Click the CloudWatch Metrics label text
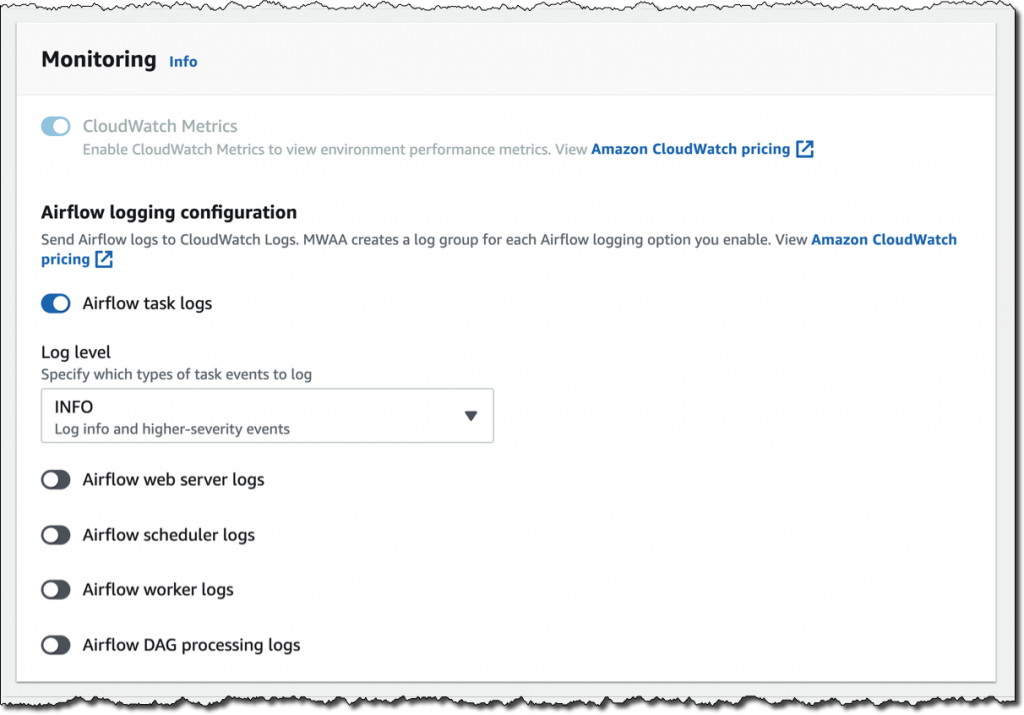Screen dimensions: 1024x715 [x=160, y=126]
